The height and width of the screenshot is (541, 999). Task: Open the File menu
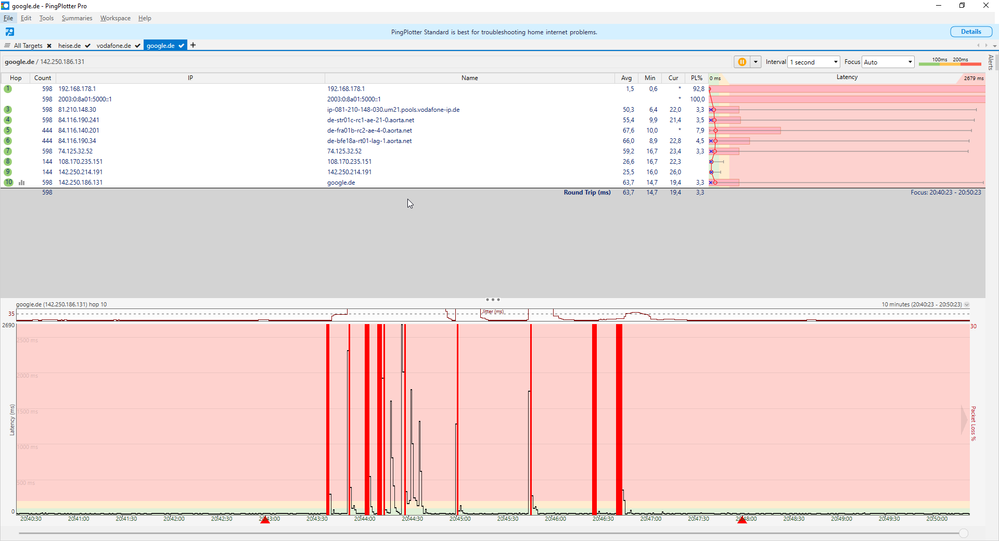pyautogui.click(x=8, y=18)
